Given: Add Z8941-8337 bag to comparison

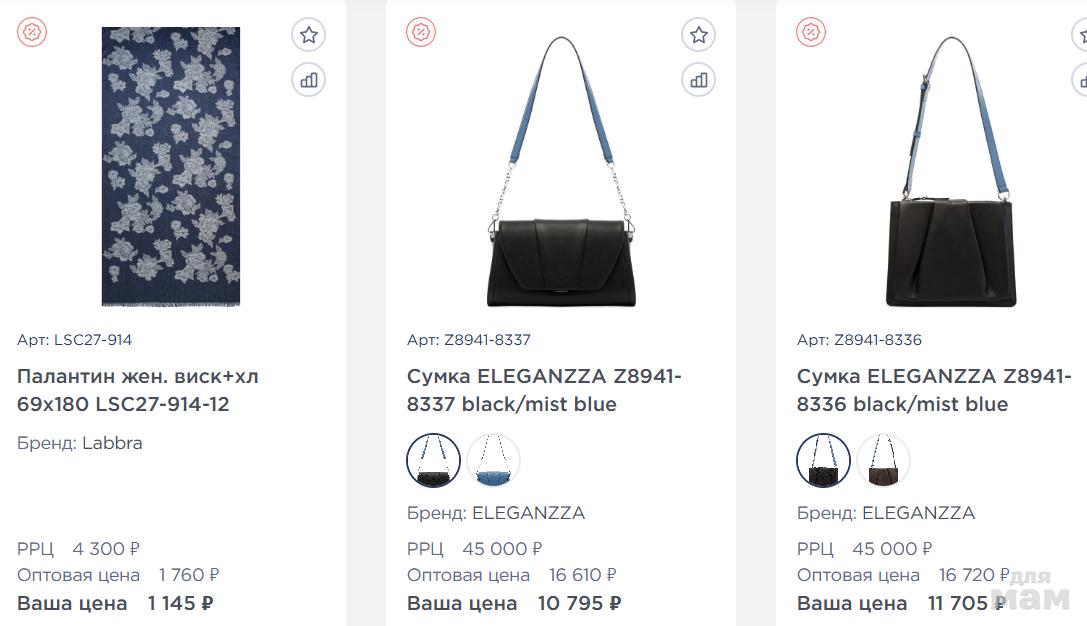Looking at the screenshot, I should [699, 79].
